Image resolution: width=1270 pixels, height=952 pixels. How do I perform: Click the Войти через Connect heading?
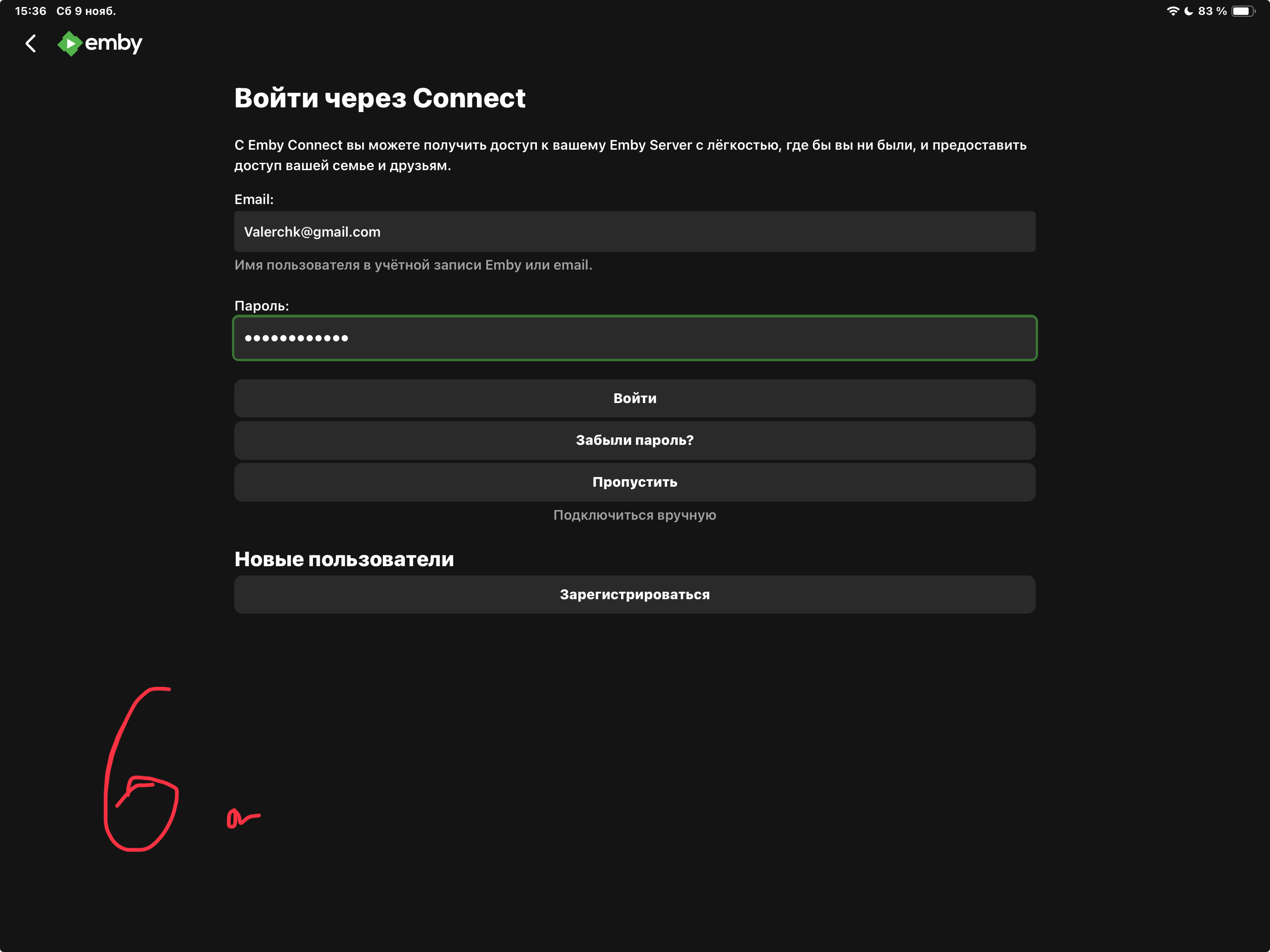[379, 98]
